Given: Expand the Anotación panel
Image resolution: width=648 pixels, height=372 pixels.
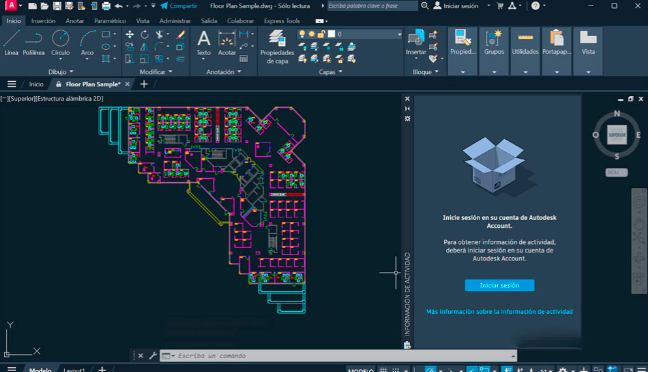Looking at the screenshot, I should click(x=224, y=72).
